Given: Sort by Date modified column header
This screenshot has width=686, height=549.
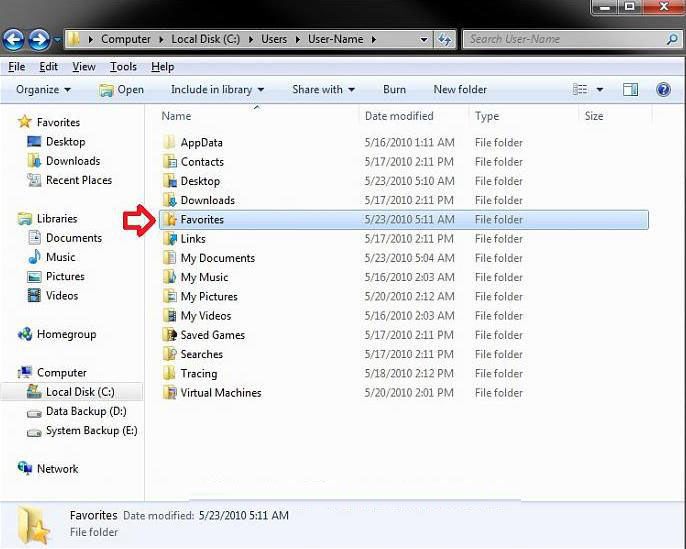Looking at the screenshot, I should tap(399, 116).
